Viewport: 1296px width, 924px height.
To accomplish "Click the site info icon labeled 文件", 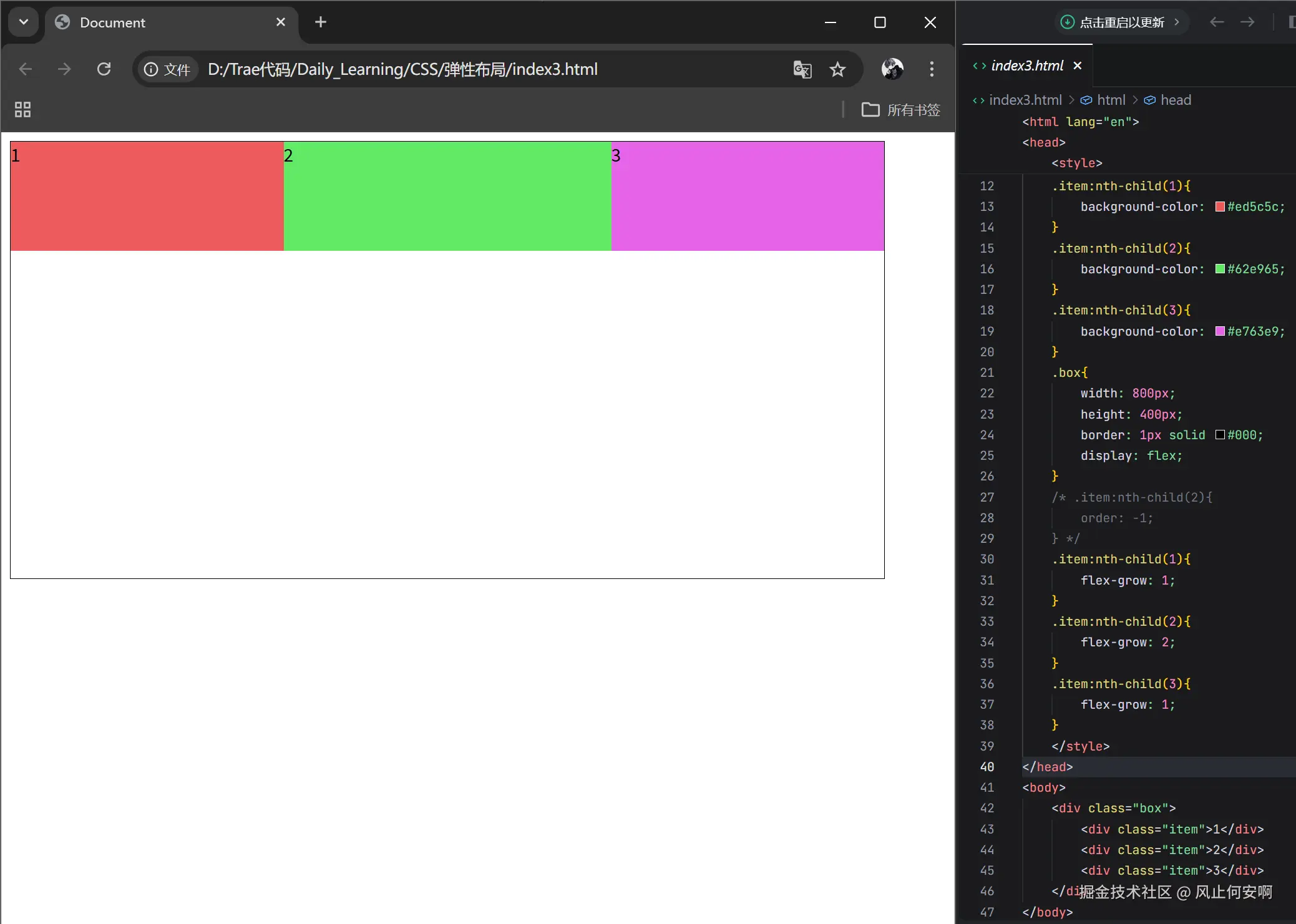I will 167,69.
